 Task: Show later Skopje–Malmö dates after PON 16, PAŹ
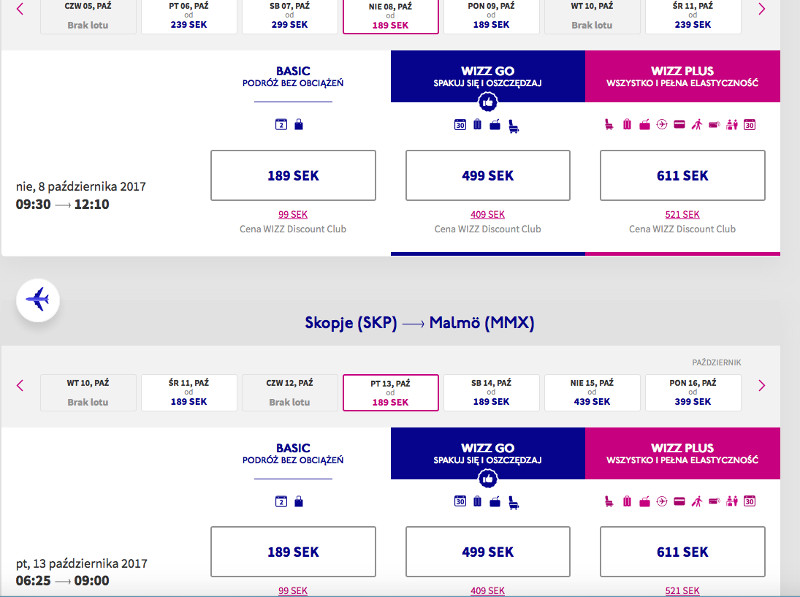tap(762, 385)
